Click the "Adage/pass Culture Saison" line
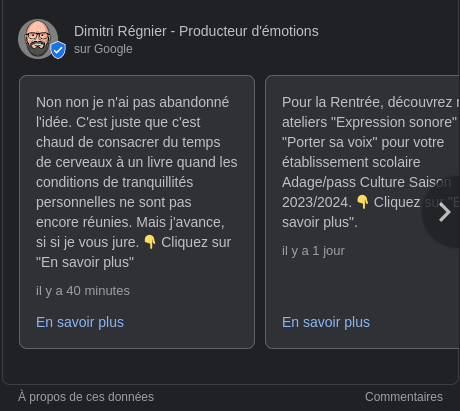 click(367, 182)
